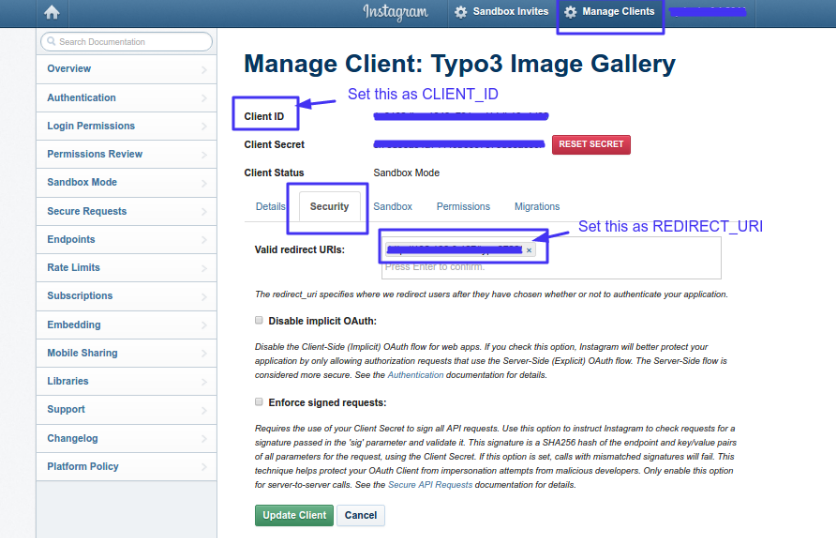
Task: Select the Security tab
Action: click(329, 207)
